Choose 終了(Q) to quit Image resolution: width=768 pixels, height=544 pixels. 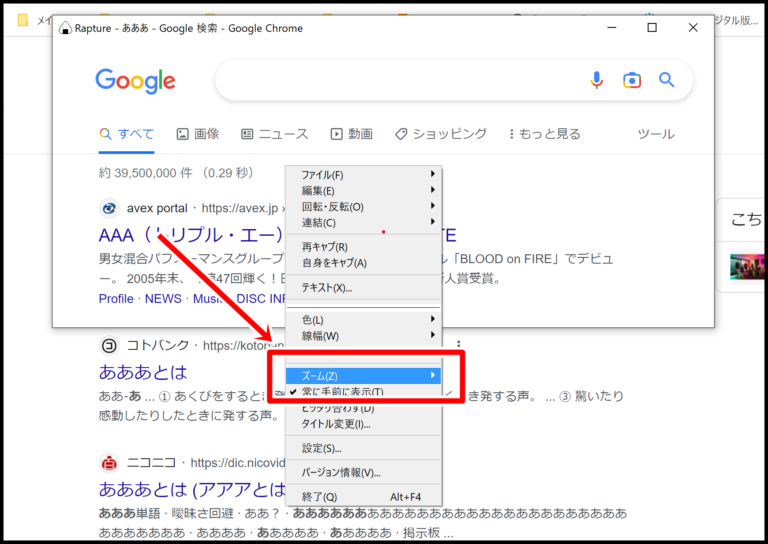(x=363, y=497)
